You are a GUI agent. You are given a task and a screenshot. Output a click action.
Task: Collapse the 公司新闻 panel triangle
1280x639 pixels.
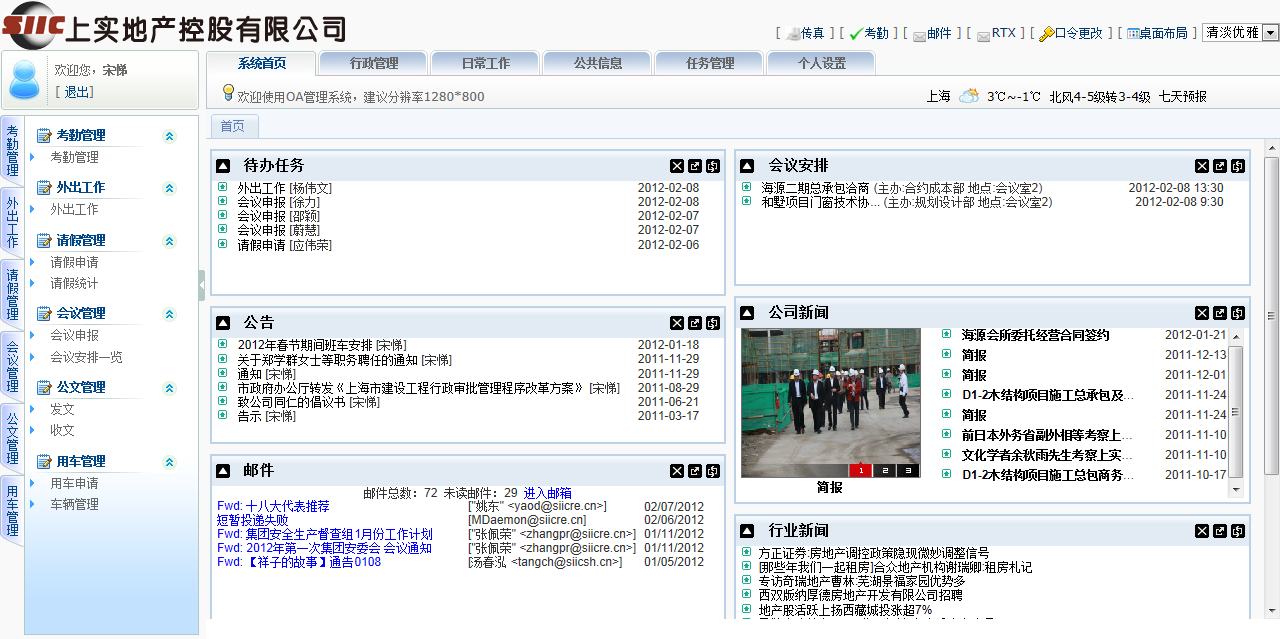coord(747,313)
